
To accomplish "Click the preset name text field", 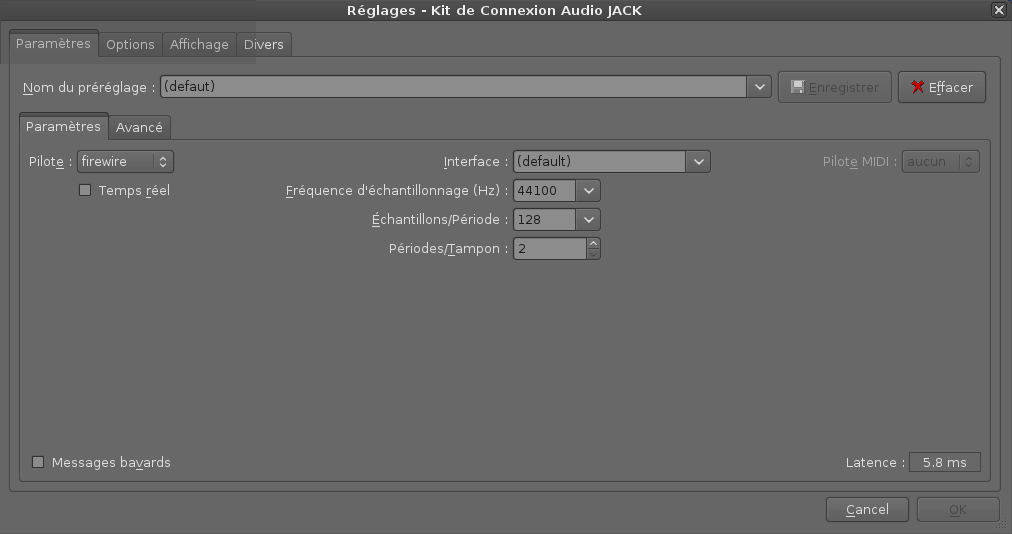I will pyautogui.click(x=454, y=87).
